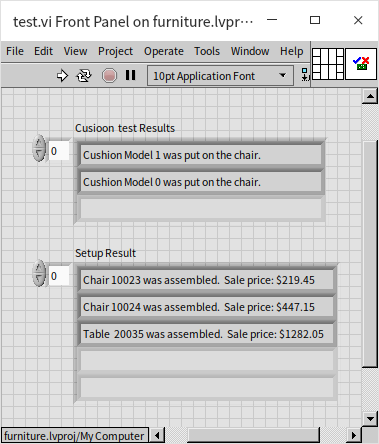Image resolution: width=379 pixels, height=444 pixels.
Task: Decrement the Setup Result array index
Action: 39,279
